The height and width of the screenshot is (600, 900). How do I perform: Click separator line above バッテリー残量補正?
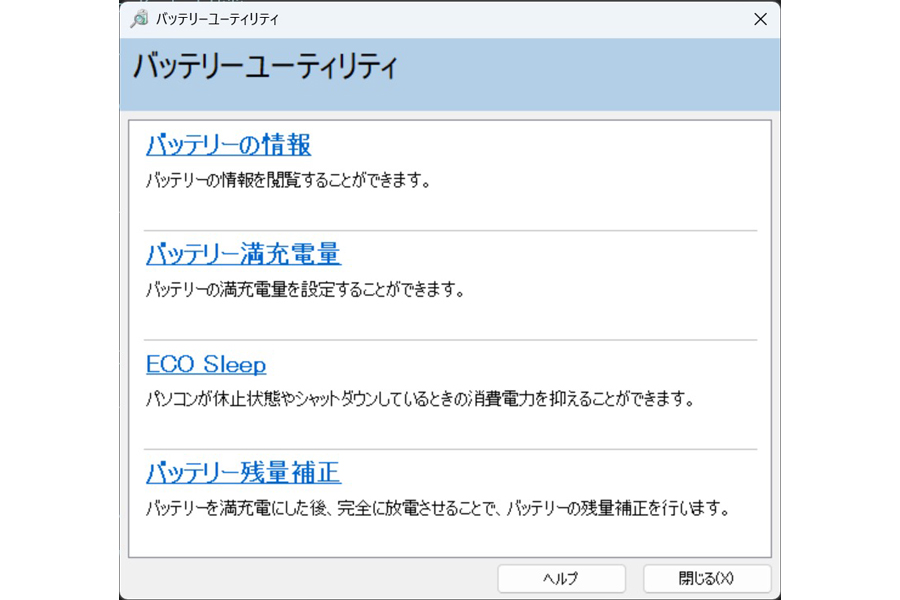point(451,449)
